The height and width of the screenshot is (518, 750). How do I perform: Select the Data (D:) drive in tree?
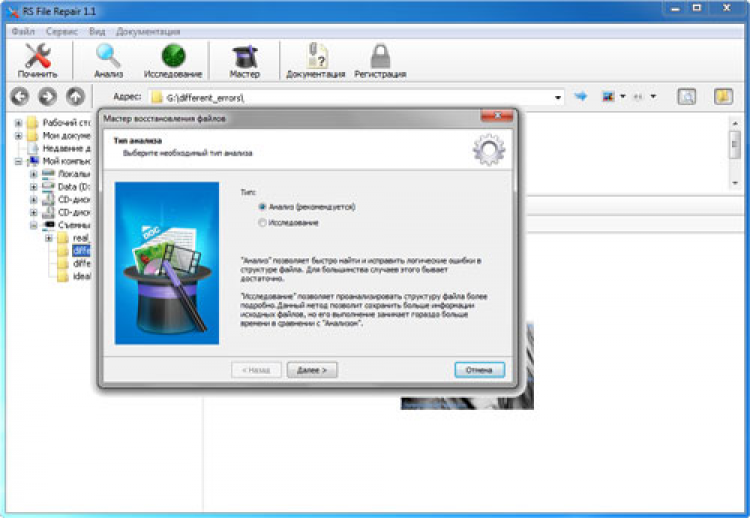click(74, 187)
